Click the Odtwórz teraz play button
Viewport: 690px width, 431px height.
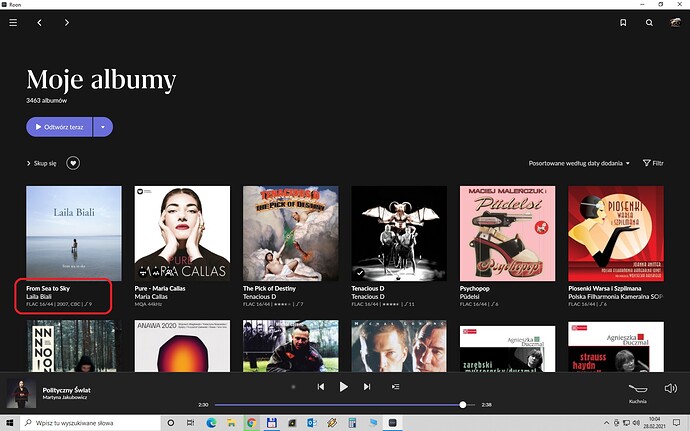pyautogui.click(x=59, y=127)
